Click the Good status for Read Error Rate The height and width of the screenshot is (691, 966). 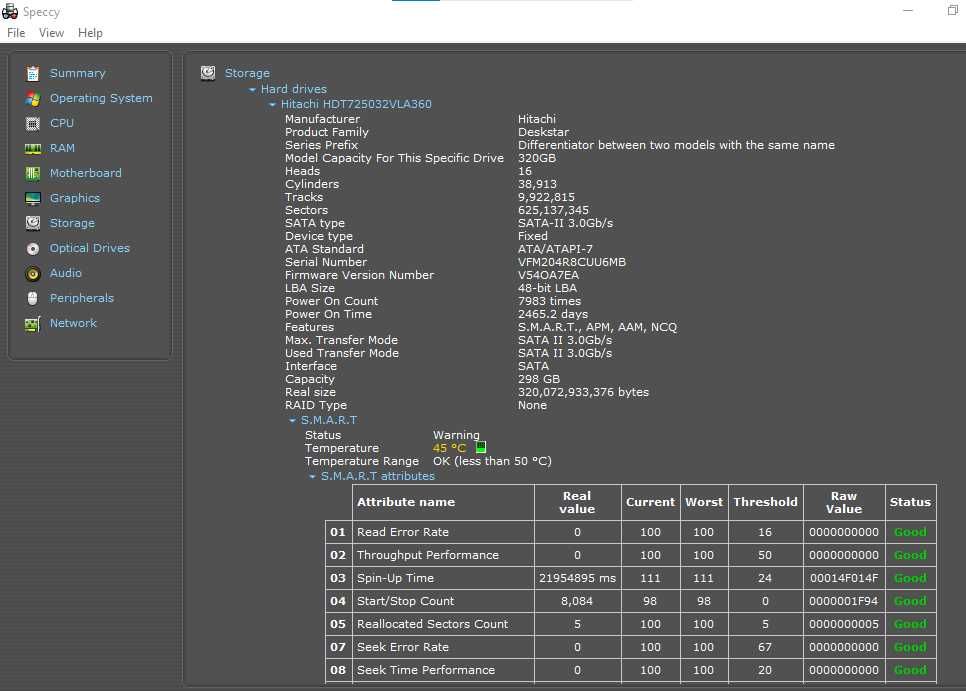(911, 532)
